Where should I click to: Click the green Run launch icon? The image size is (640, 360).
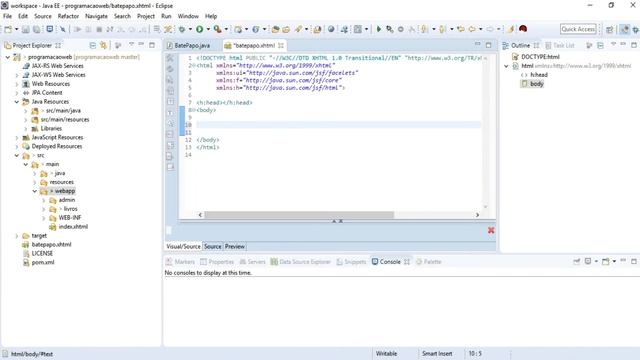coord(200,29)
